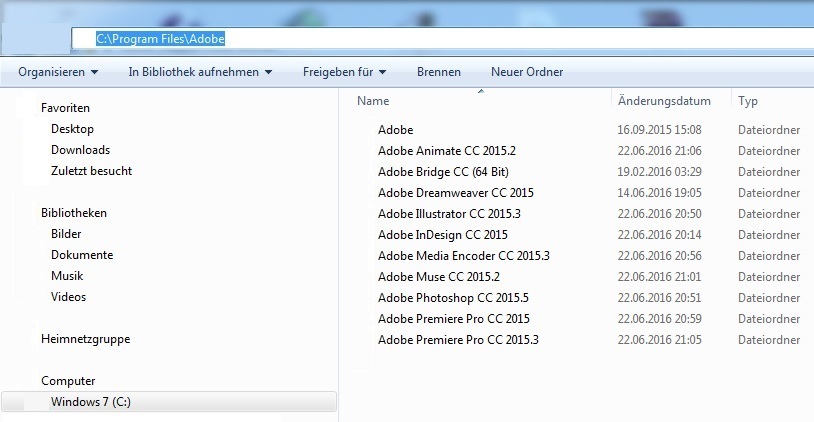
Task: Click the date 14.06.2016 19:05
Action: (659, 193)
